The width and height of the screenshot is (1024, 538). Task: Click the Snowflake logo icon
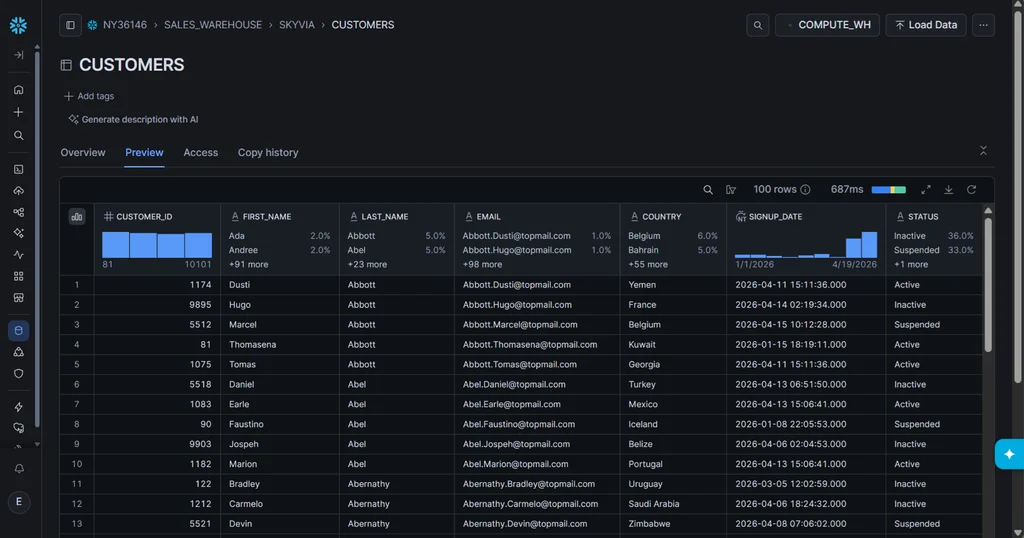click(x=18, y=25)
